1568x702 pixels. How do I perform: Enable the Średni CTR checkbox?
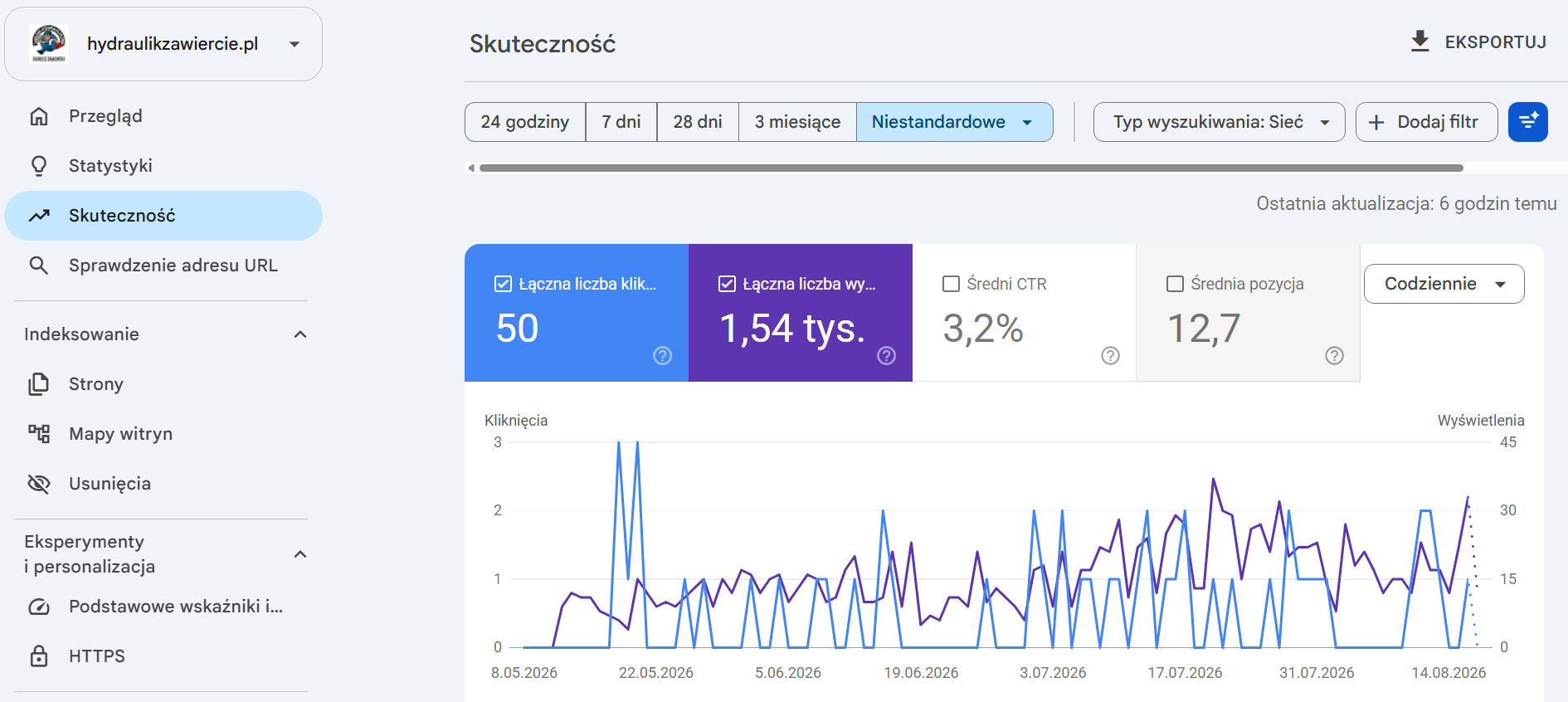click(951, 284)
